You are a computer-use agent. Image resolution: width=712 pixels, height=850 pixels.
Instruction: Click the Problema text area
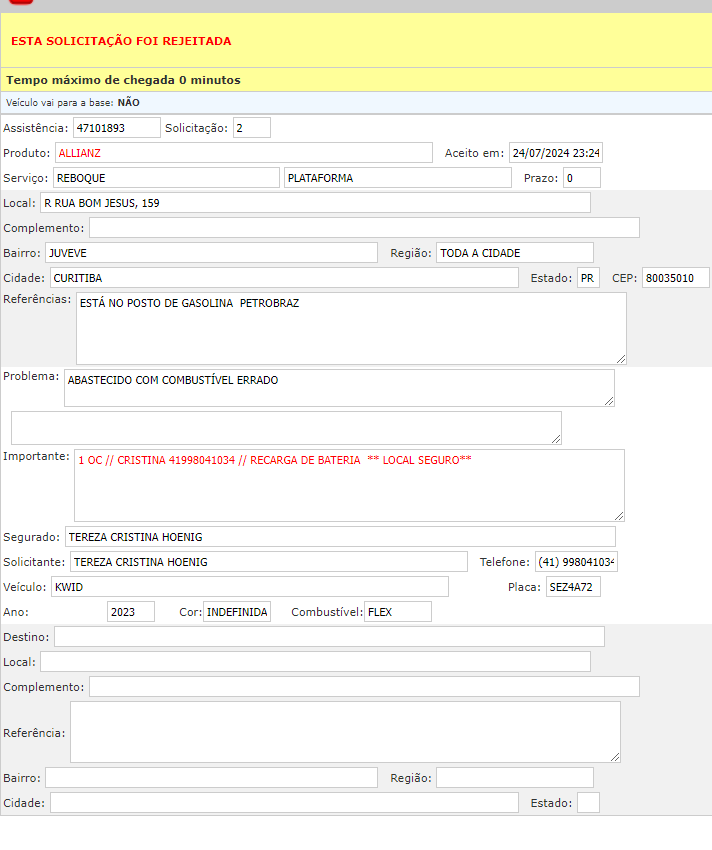tap(339, 388)
